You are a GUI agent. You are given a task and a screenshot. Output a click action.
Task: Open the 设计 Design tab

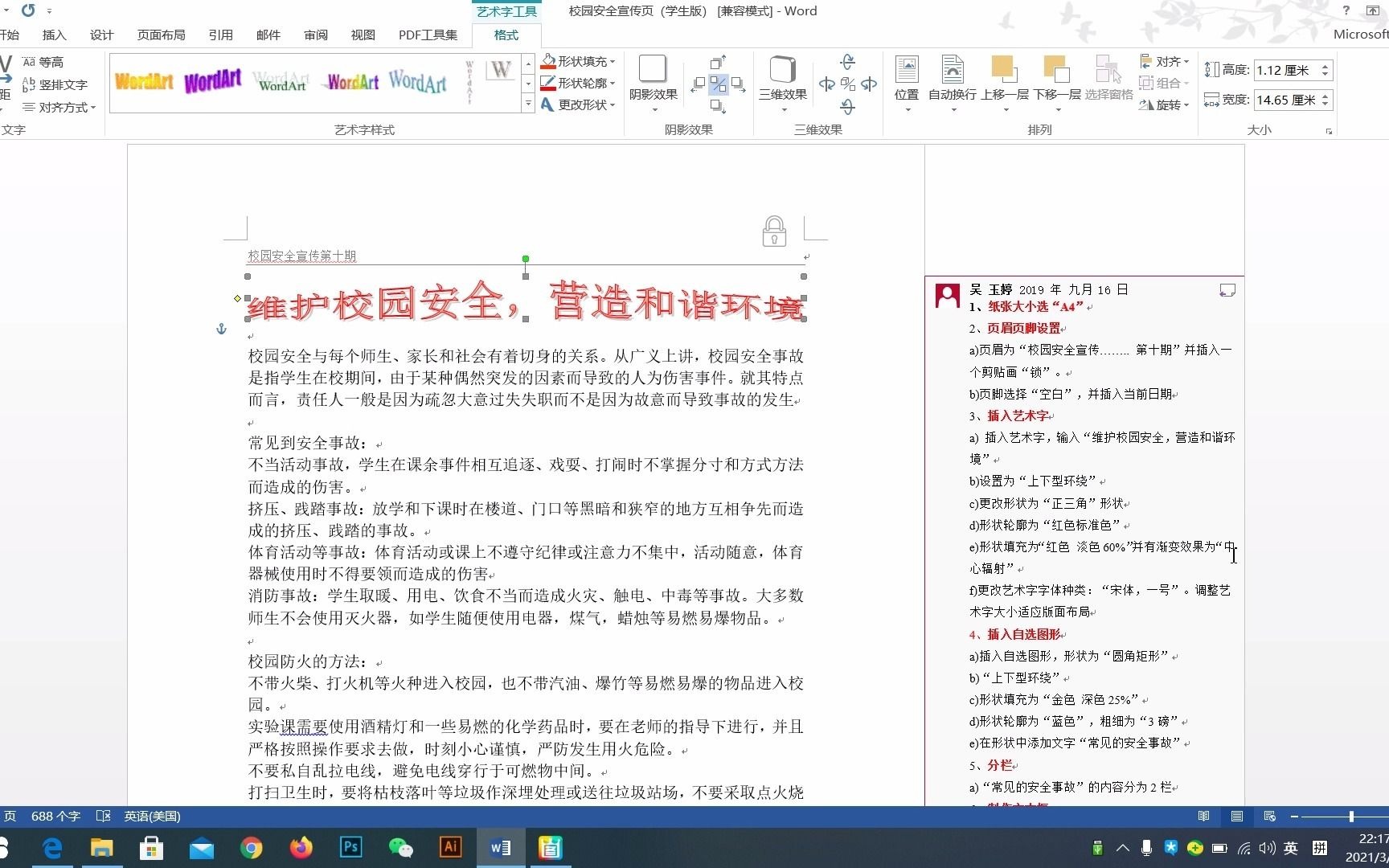pyautogui.click(x=102, y=35)
